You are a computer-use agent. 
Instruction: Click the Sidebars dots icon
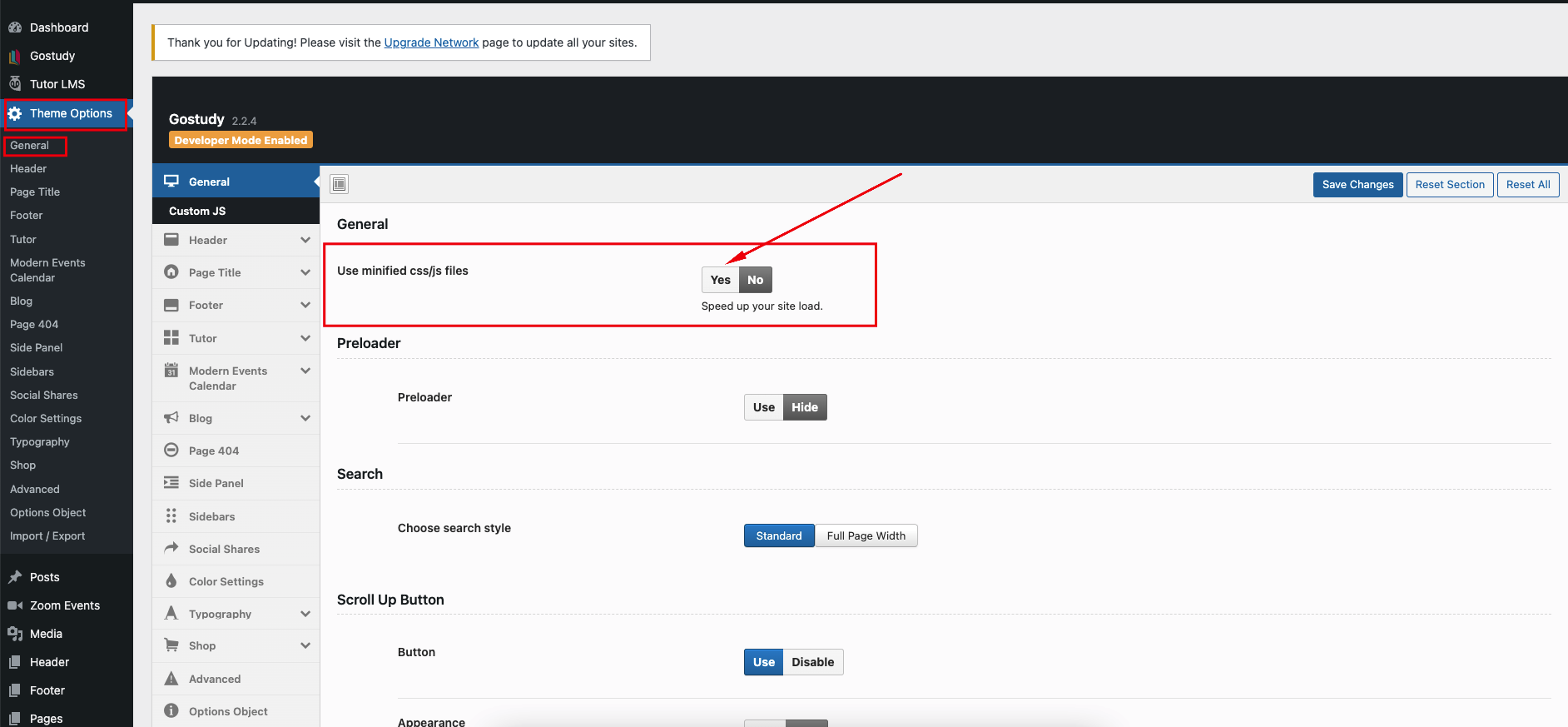pyautogui.click(x=171, y=515)
